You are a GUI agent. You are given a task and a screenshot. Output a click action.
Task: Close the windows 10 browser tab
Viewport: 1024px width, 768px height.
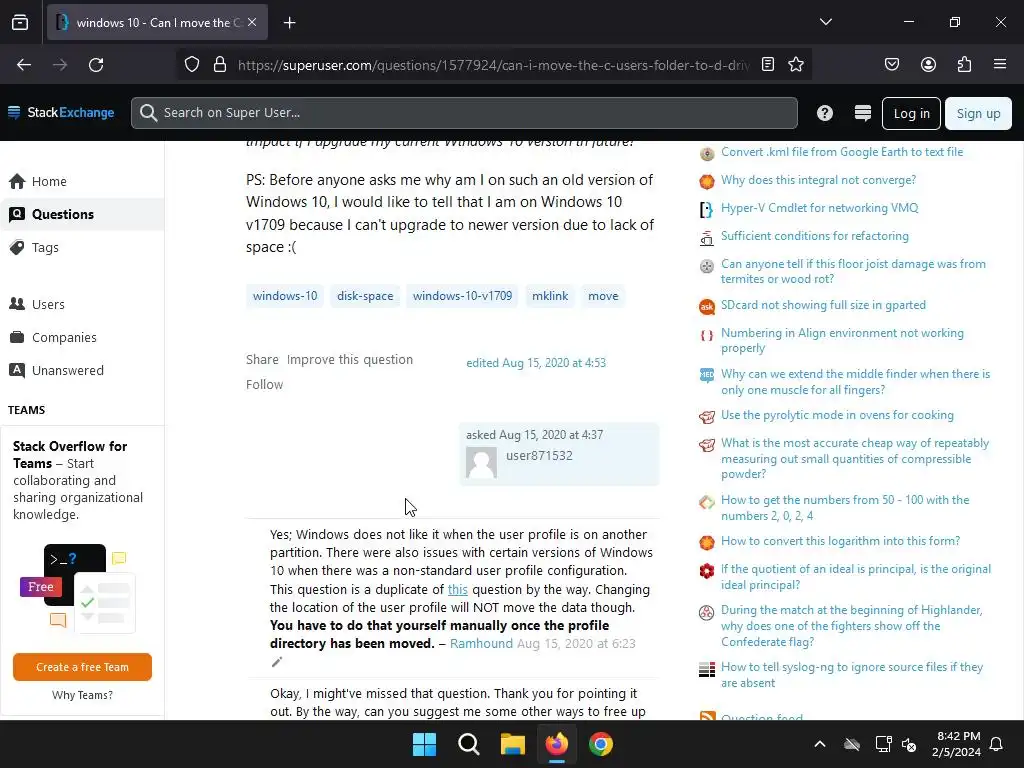[252, 22]
